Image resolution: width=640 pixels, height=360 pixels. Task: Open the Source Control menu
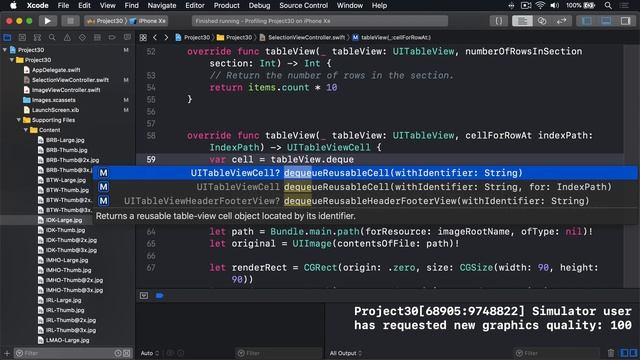tap(303, 6)
